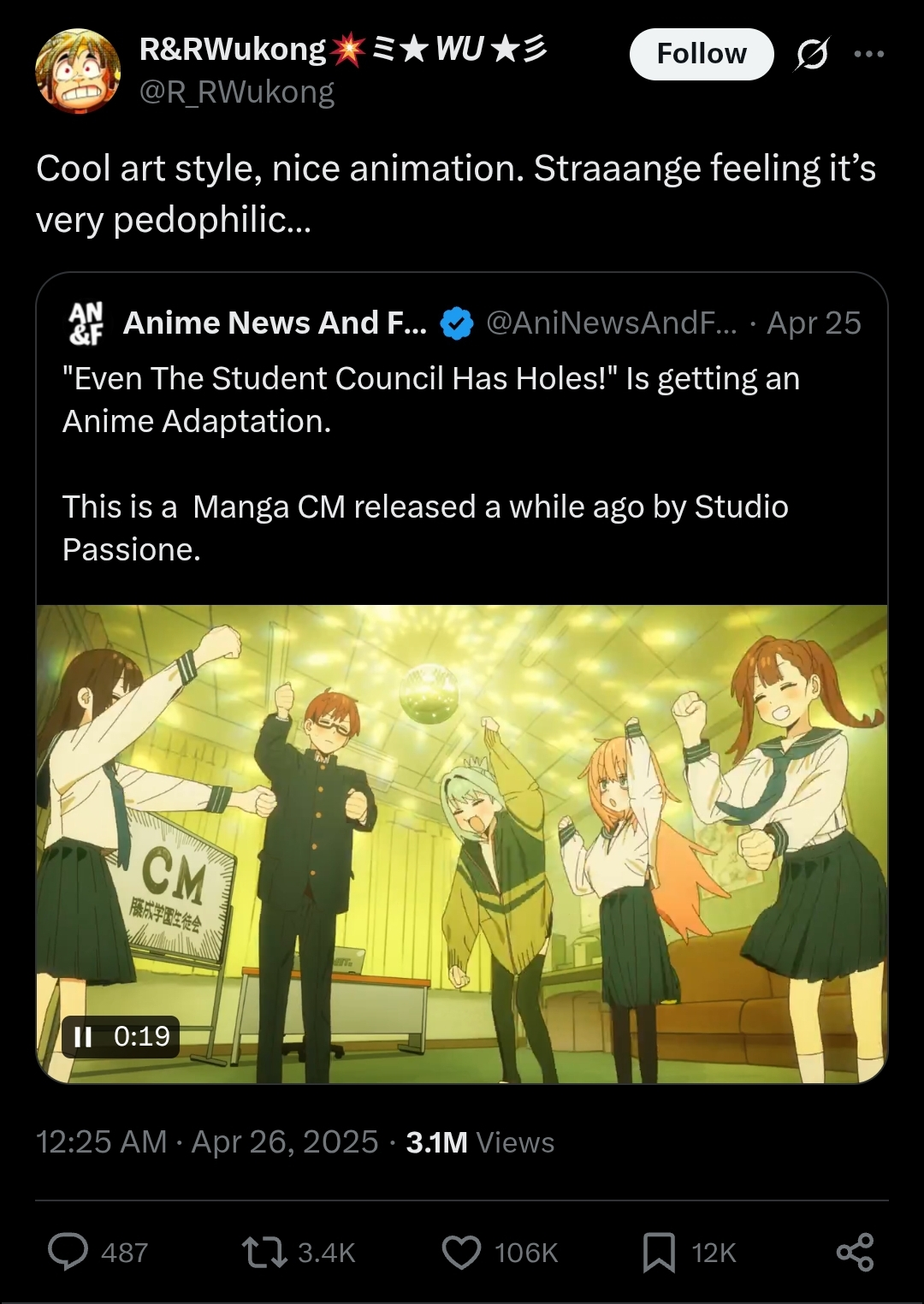Follow R&RWukong account

point(702,54)
